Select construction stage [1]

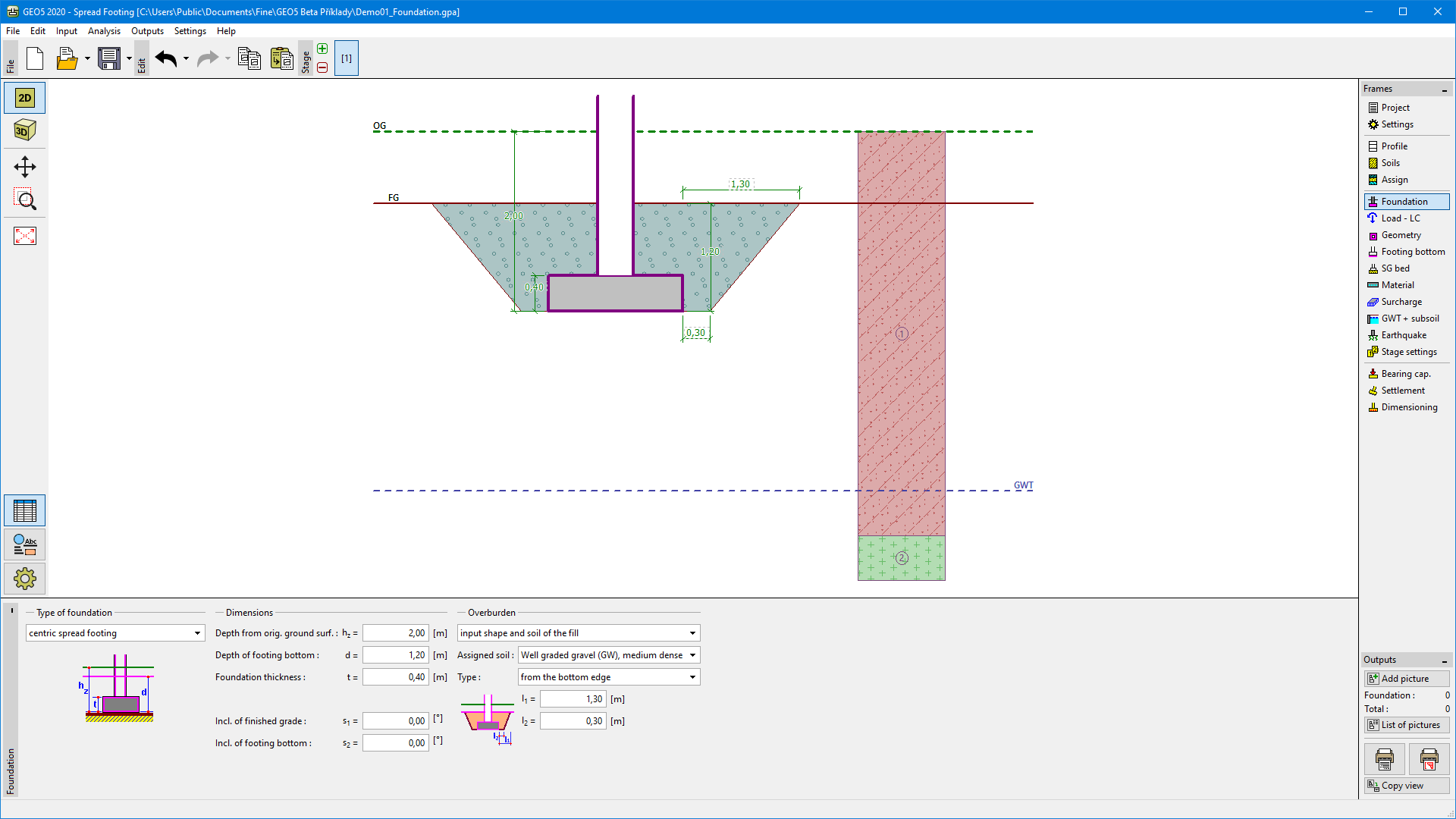pos(346,58)
